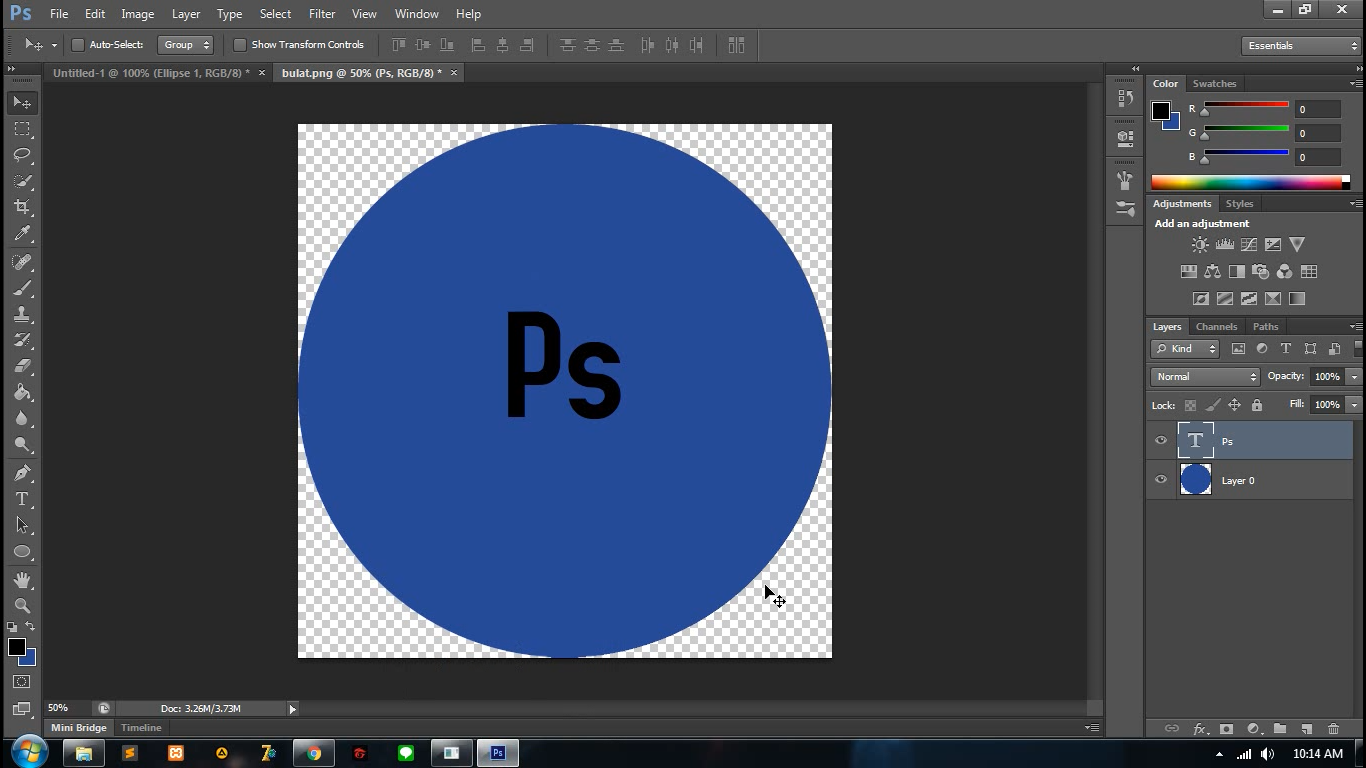This screenshot has width=1366, height=768.
Task: Open the Layers panel menu
Action: (1355, 327)
